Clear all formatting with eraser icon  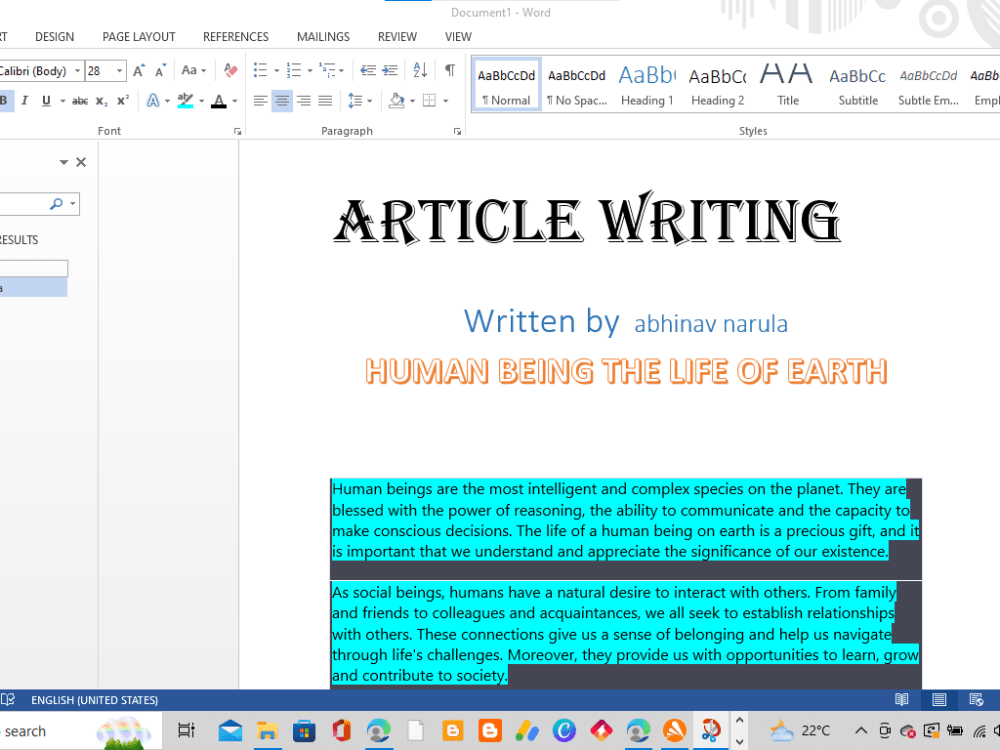point(230,70)
